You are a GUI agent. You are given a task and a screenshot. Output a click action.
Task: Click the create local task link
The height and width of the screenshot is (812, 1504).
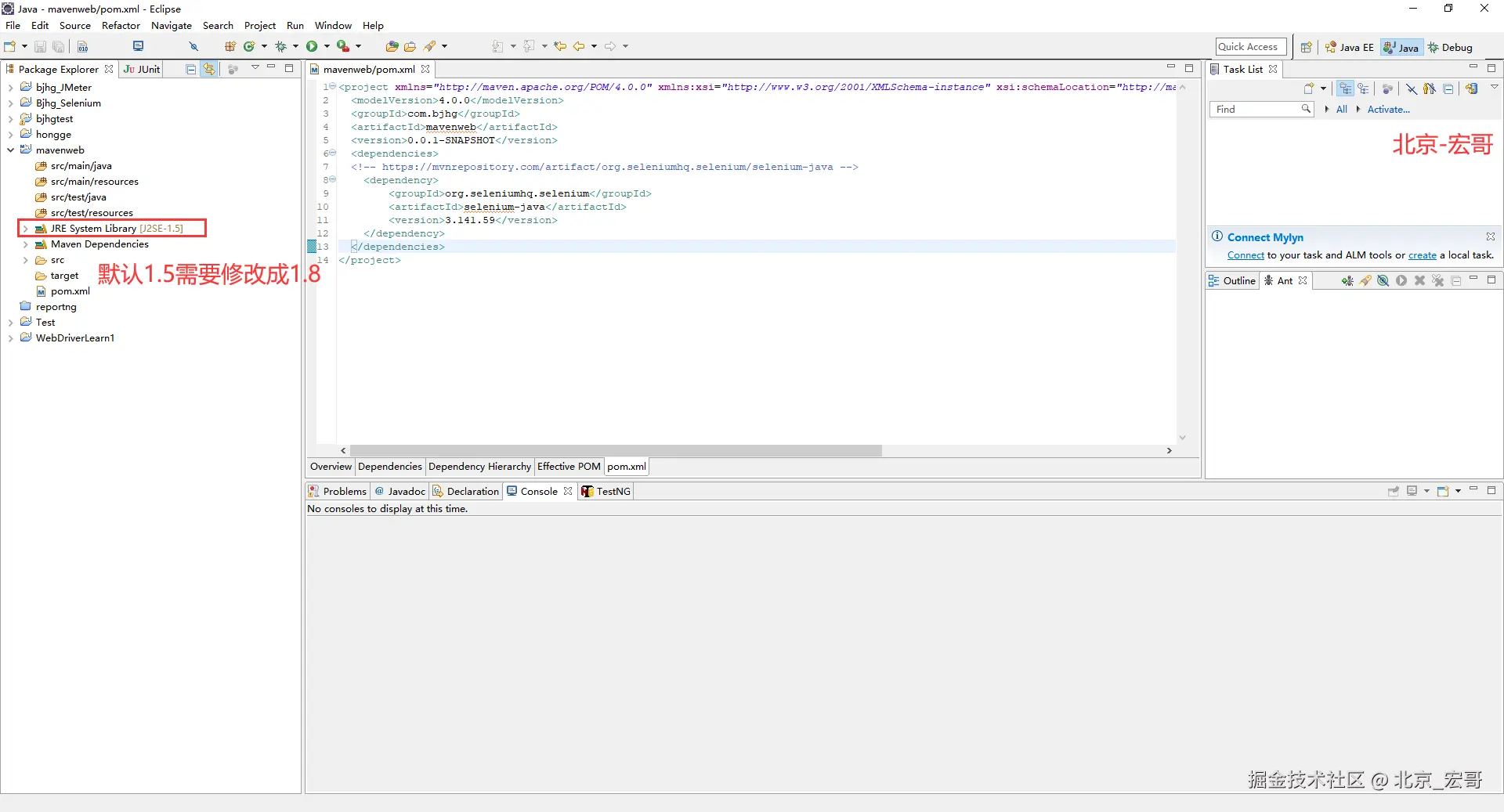coord(1422,255)
